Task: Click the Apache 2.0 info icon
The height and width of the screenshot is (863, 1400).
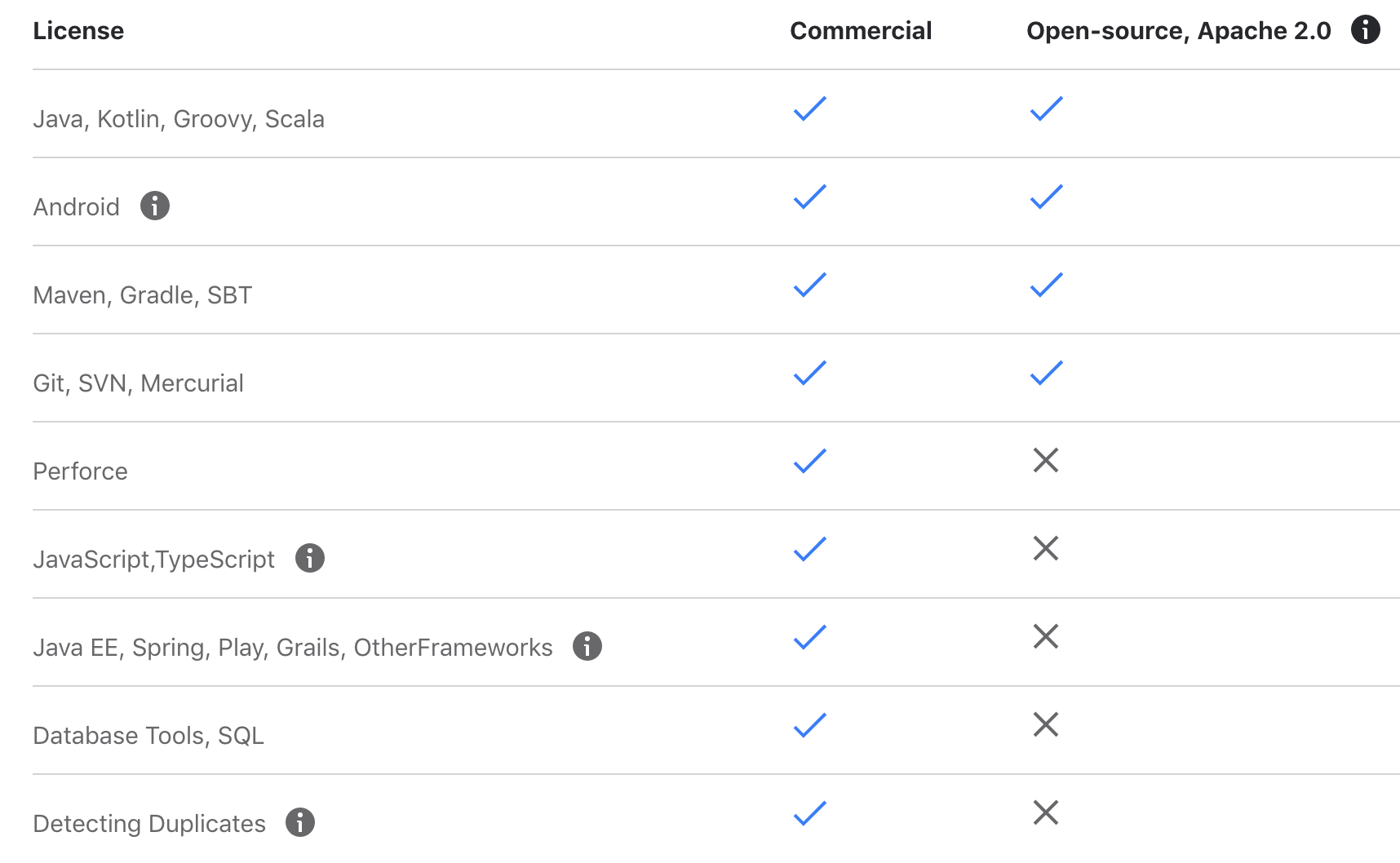Action: [x=1365, y=29]
